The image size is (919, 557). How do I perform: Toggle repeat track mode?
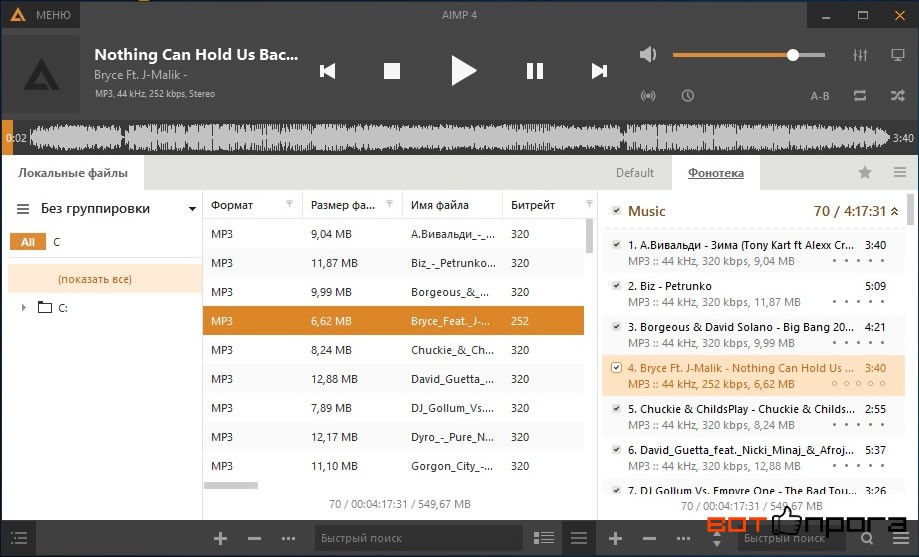coord(860,96)
